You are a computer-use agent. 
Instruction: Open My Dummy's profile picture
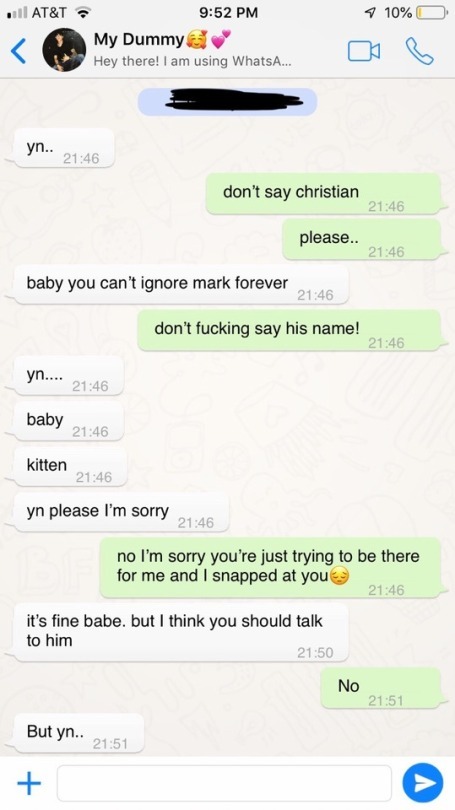(64, 50)
